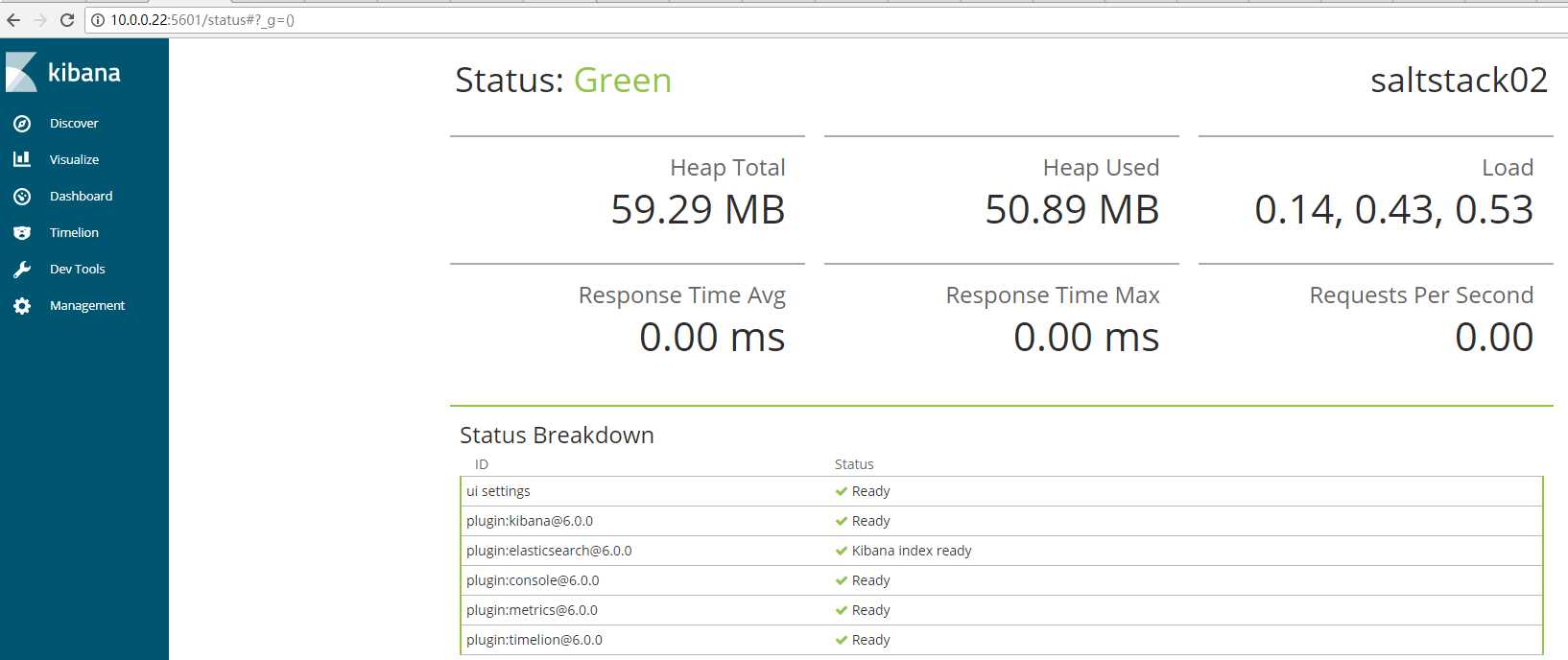Click the Heap Total label
This screenshot has width=1568, height=660.
tap(727, 168)
